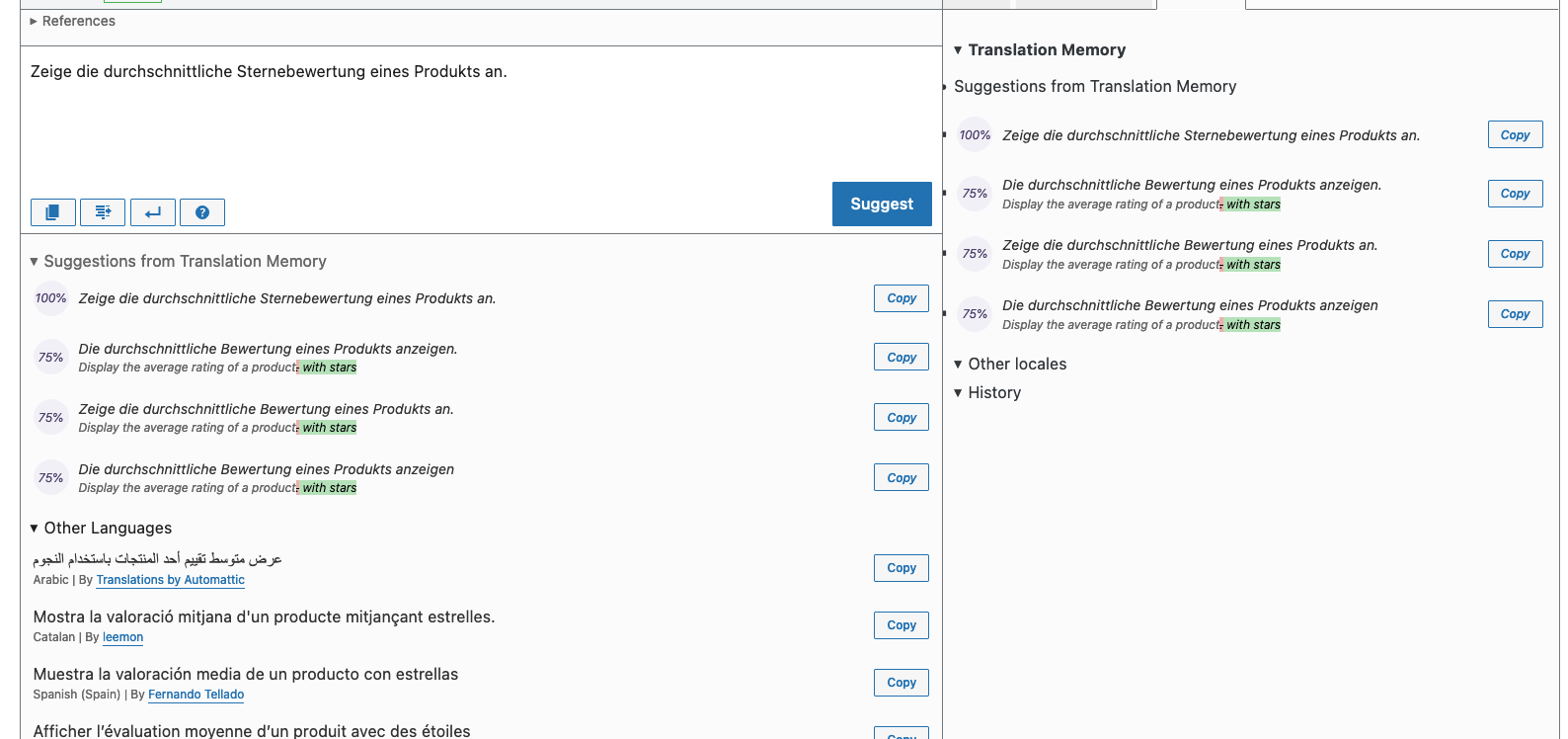The image size is (1568, 739).
Task: Expand the References section
Action: [x=72, y=21]
